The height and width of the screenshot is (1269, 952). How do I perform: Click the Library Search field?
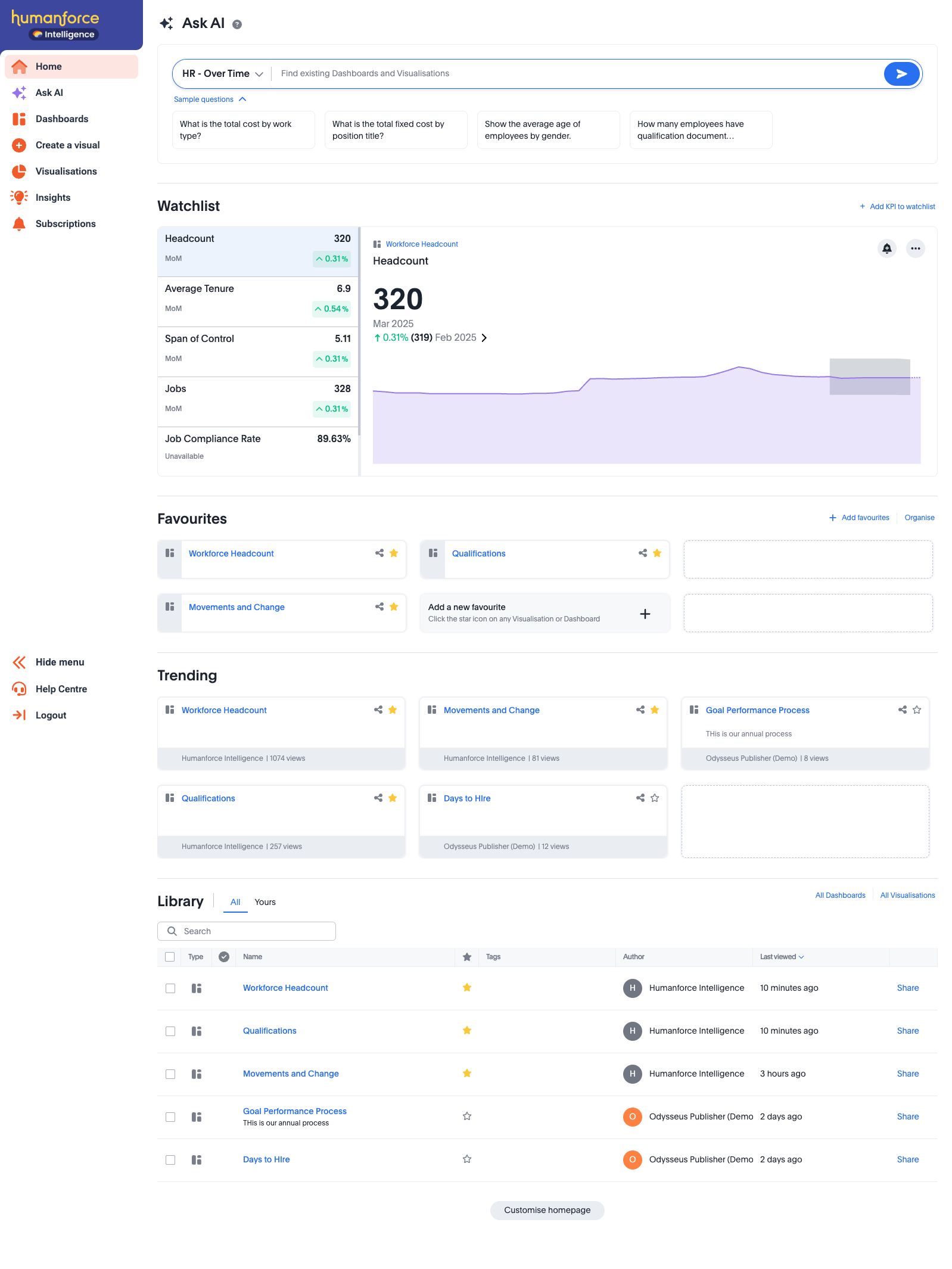click(x=247, y=931)
